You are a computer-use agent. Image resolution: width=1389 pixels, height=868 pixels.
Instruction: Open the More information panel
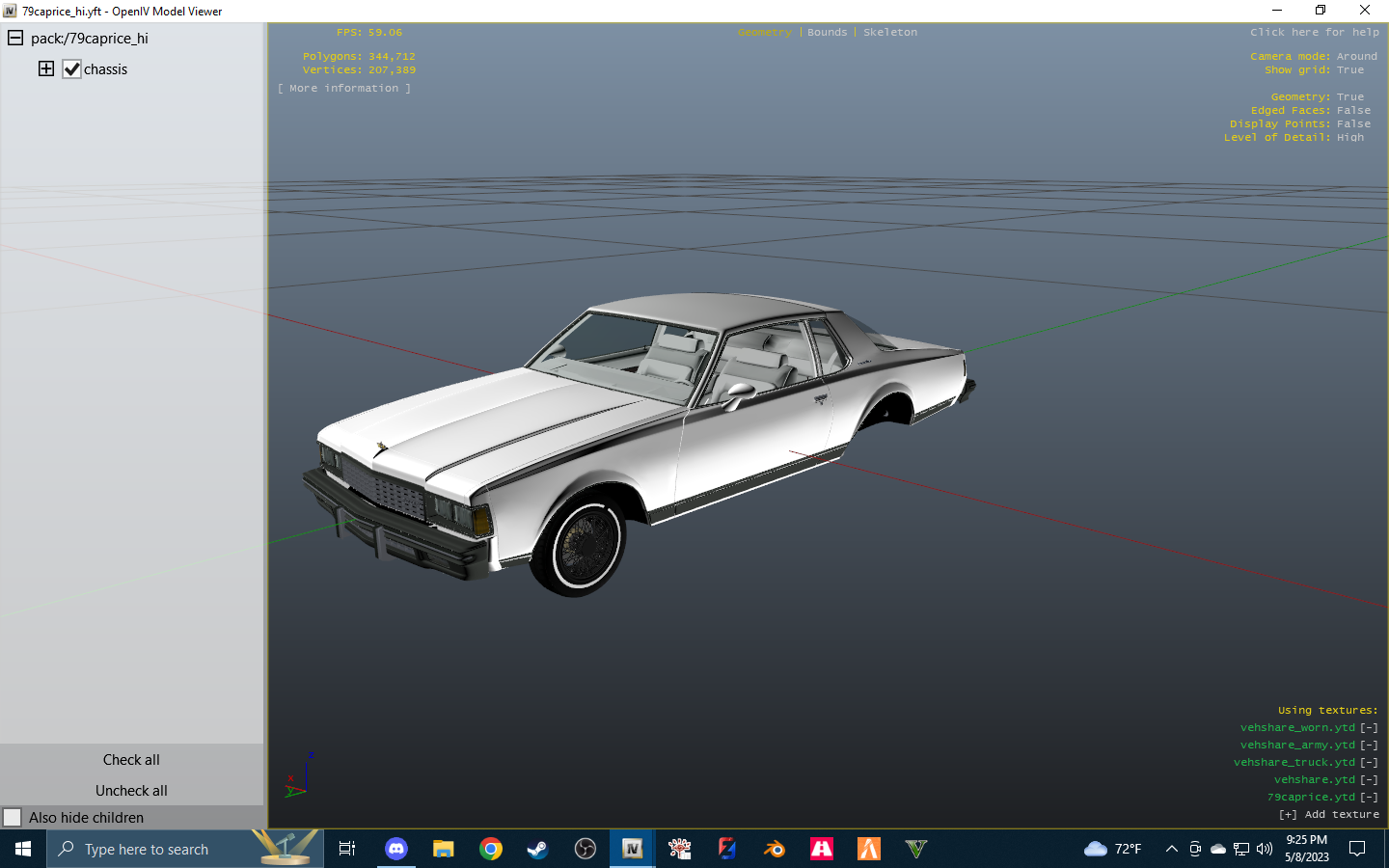coord(343,88)
